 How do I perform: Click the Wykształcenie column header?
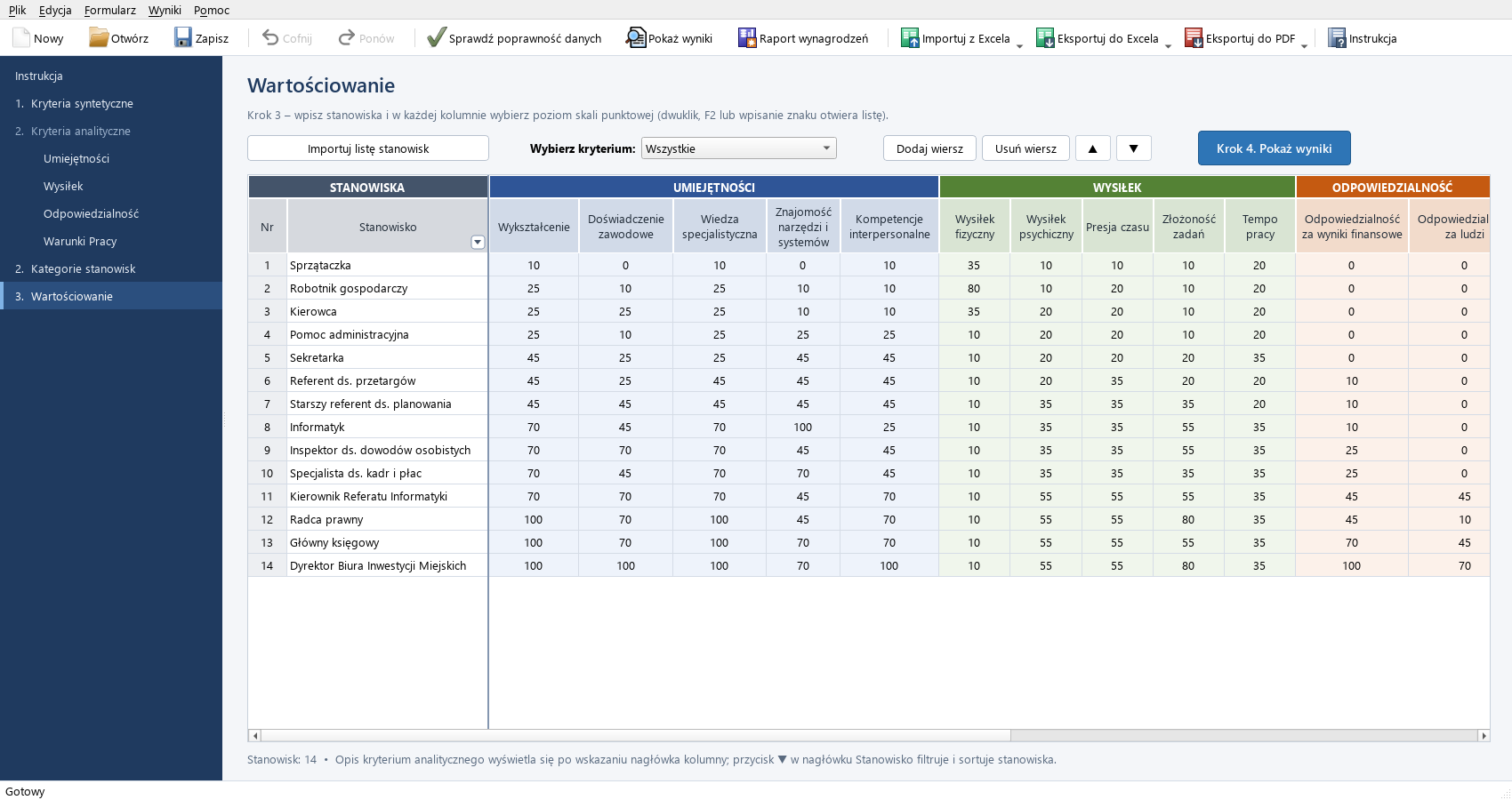tap(534, 227)
